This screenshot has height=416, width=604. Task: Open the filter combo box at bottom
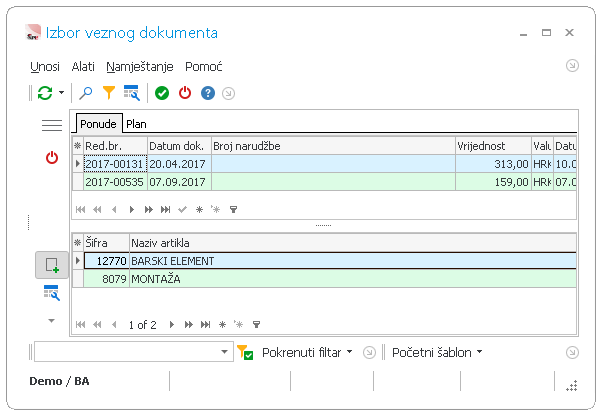[x=134, y=352]
